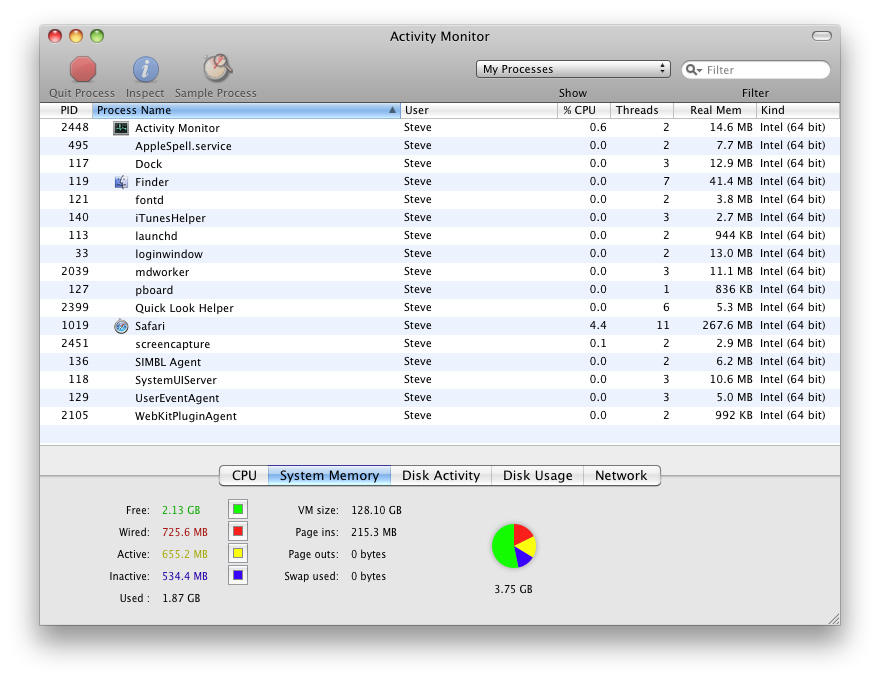Click Finder's 41.4 MB memory value
Viewport: 880px width, 680px height.
pos(731,181)
